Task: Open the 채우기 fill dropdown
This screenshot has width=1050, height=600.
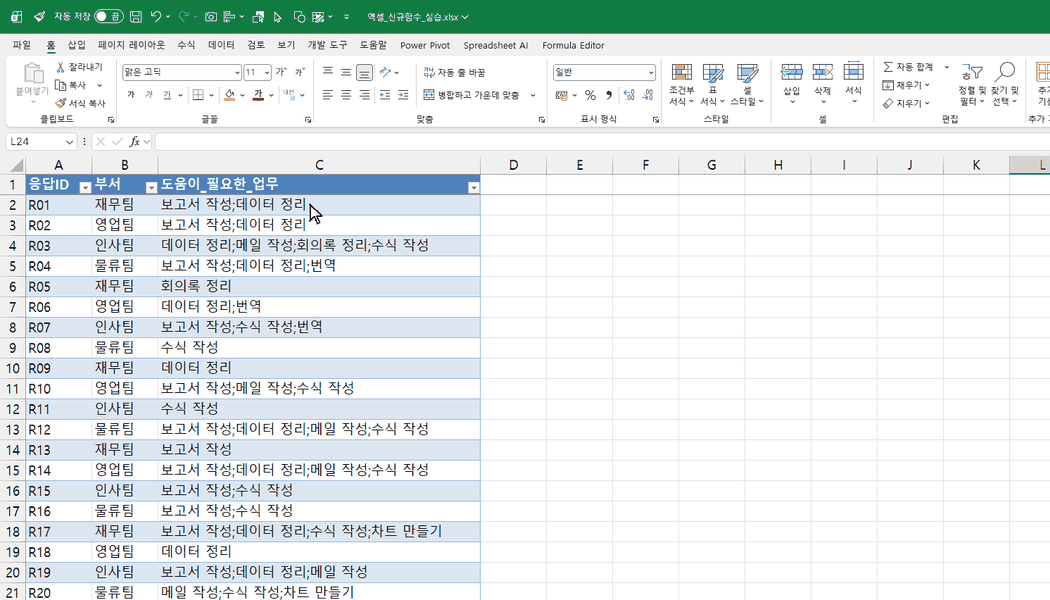Action: [906, 85]
